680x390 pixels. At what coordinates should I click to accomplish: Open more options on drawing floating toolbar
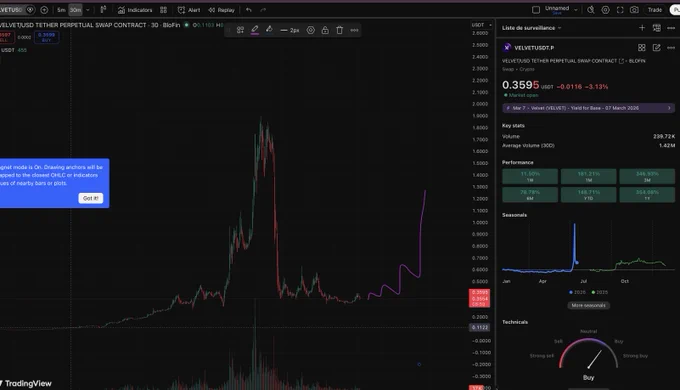click(x=354, y=30)
